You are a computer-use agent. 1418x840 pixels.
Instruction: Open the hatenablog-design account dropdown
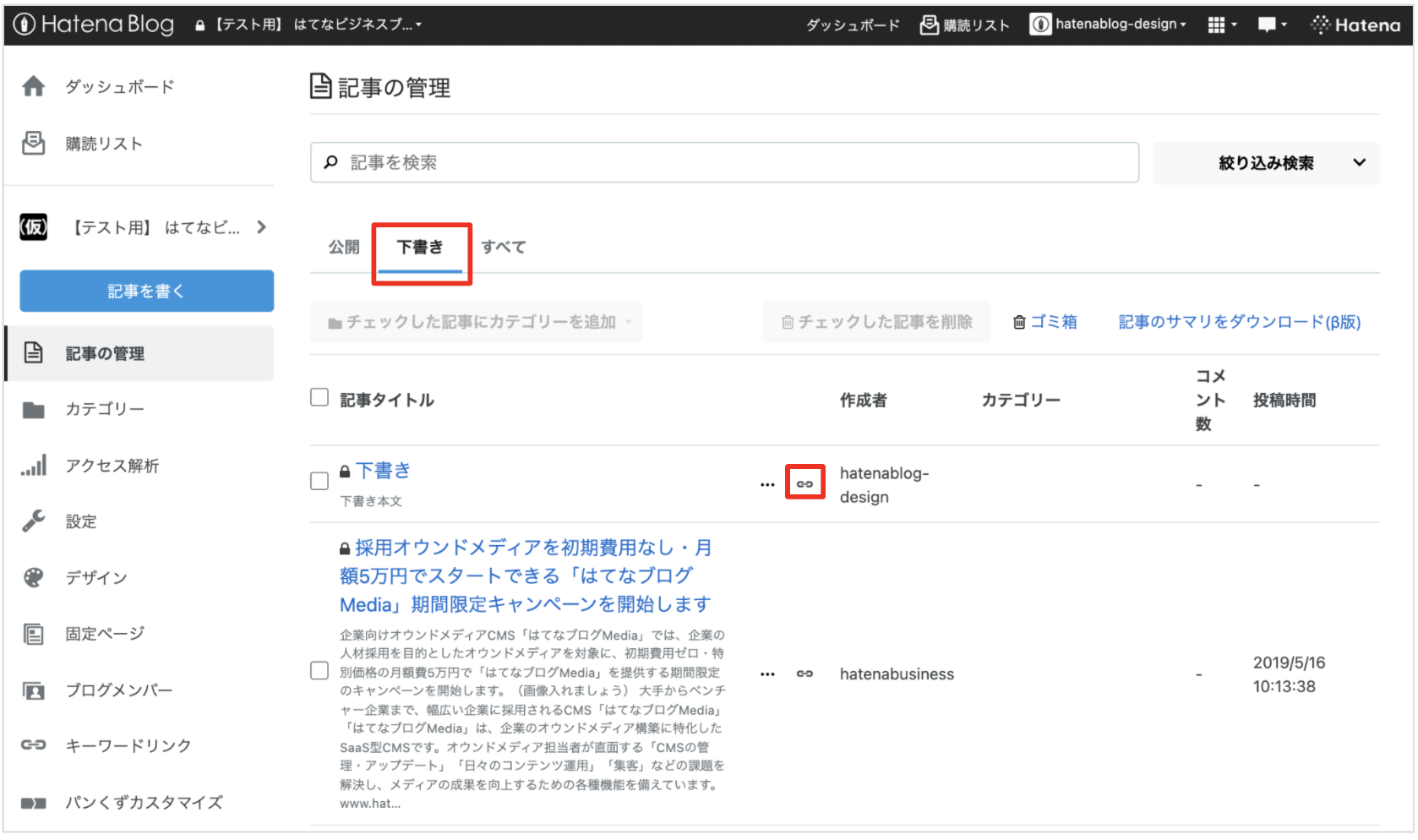(x=1109, y=25)
